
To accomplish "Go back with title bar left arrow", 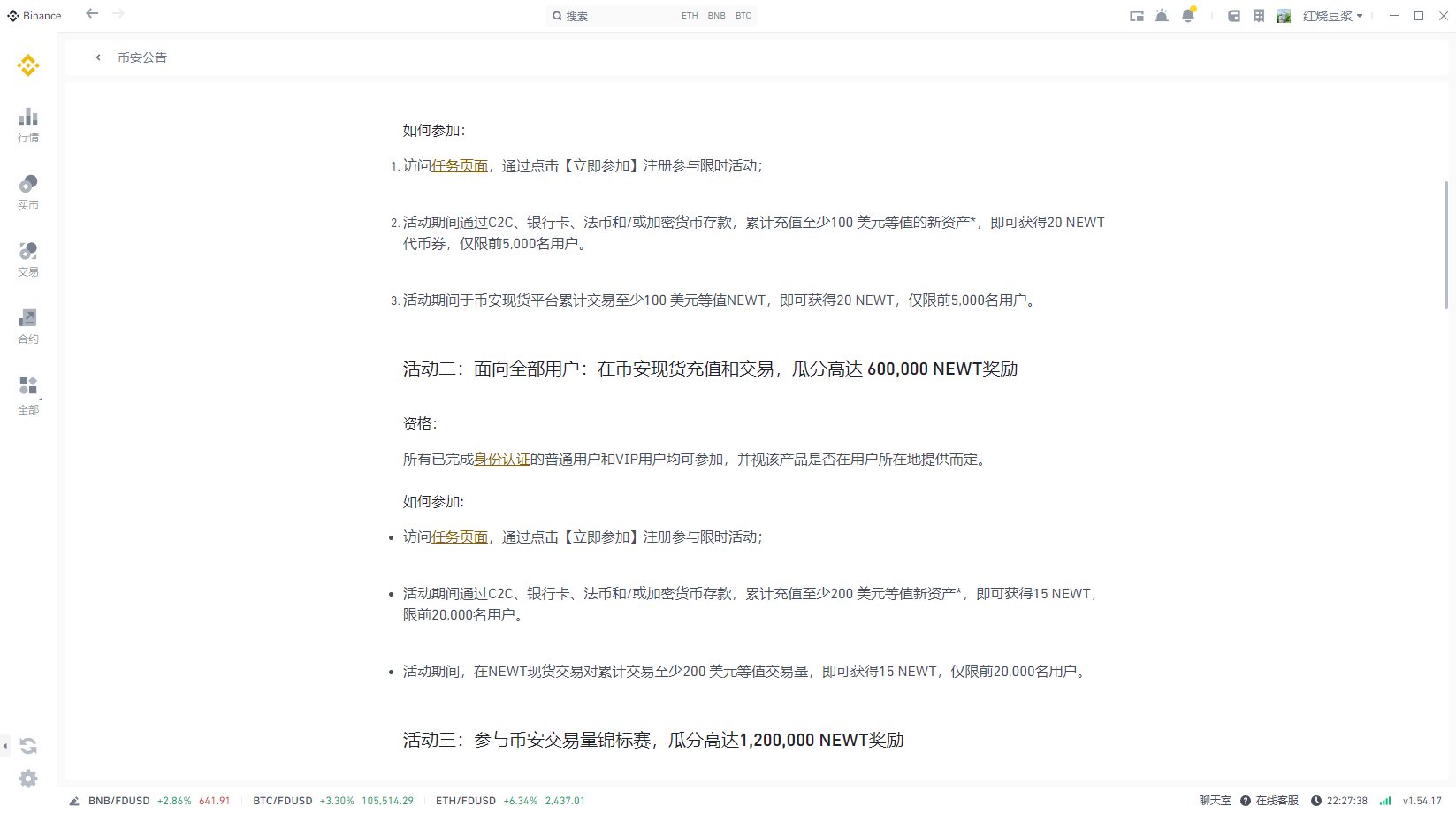I will 92,13.
